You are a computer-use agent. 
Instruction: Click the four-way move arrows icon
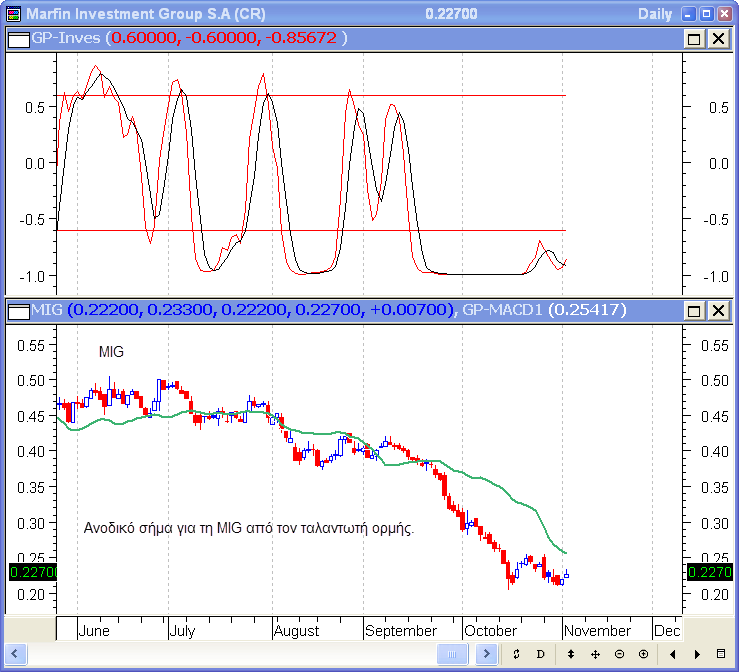tap(595, 654)
